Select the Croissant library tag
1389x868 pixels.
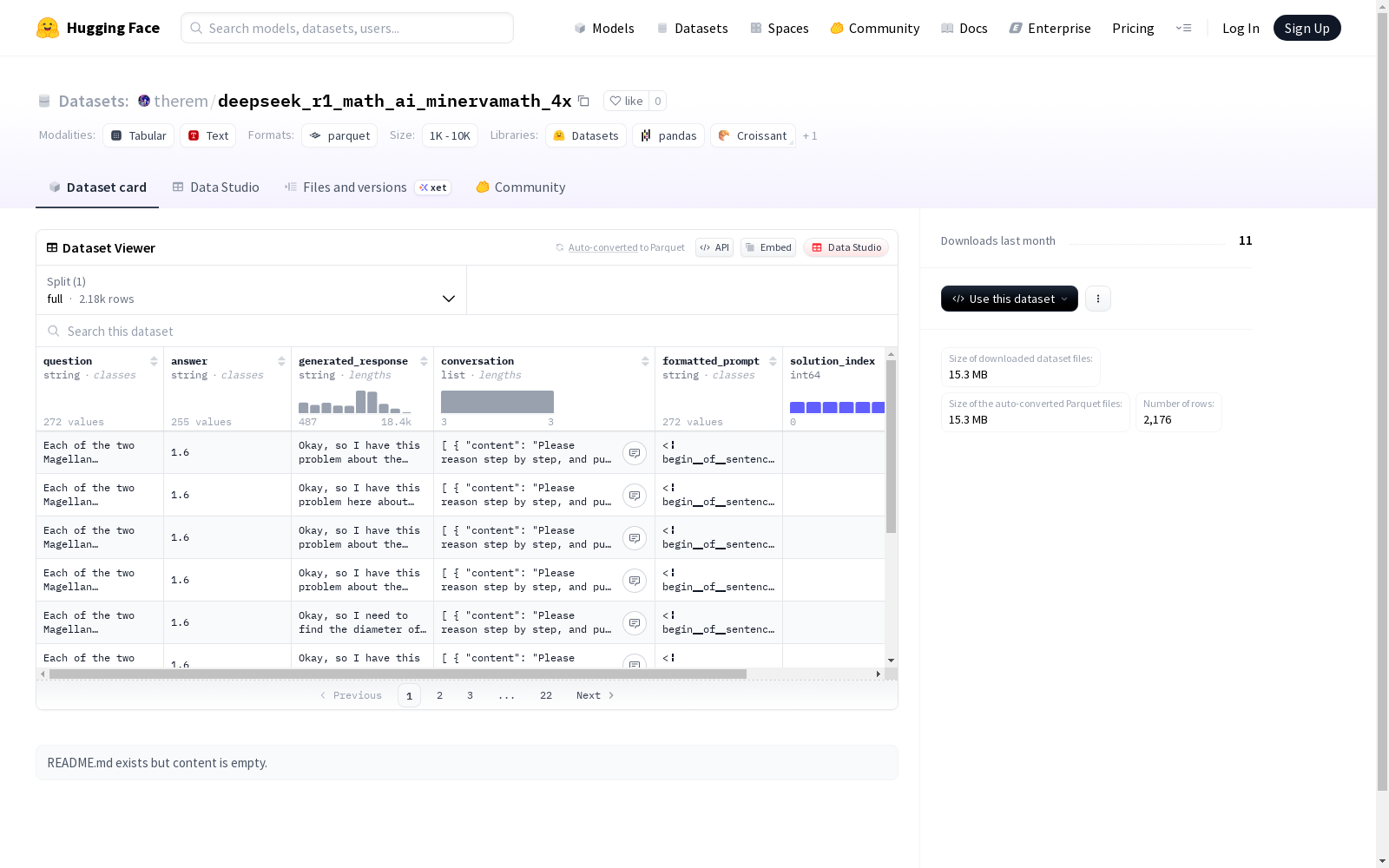coord(753,135)
